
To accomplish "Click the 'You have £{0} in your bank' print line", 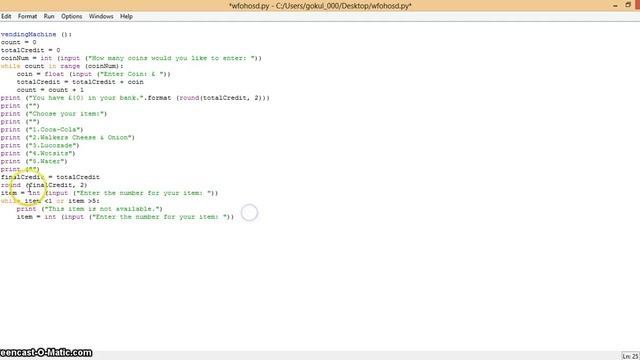I will (x=135, y=98).
